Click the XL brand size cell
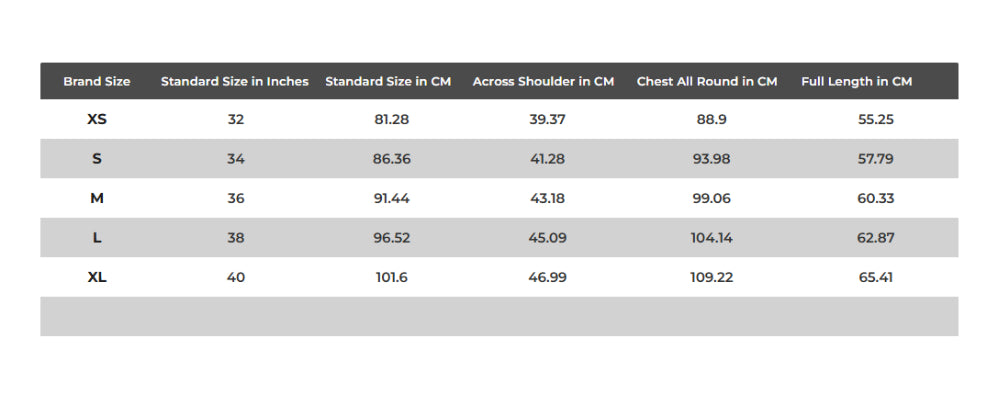 (97, 277)
